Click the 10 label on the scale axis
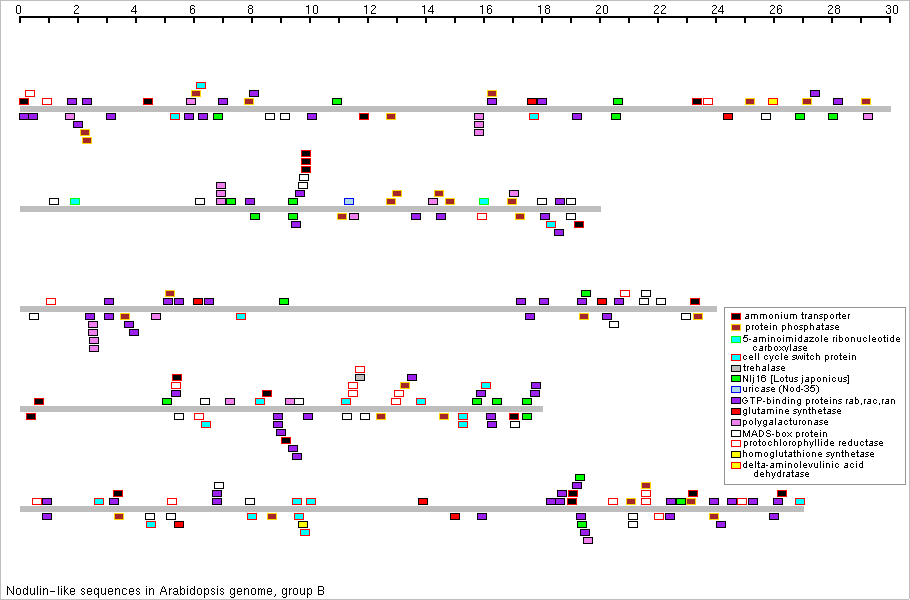 312,10
